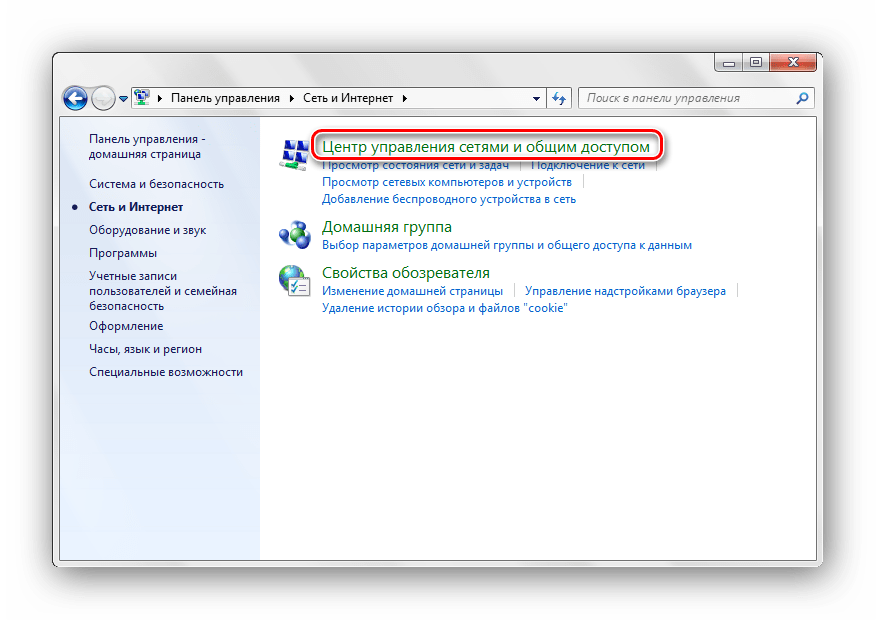The image size is (876, 620).
Task: Open Домашняя группа heading link
Action: pyautogui.click(x=386, y=227)
